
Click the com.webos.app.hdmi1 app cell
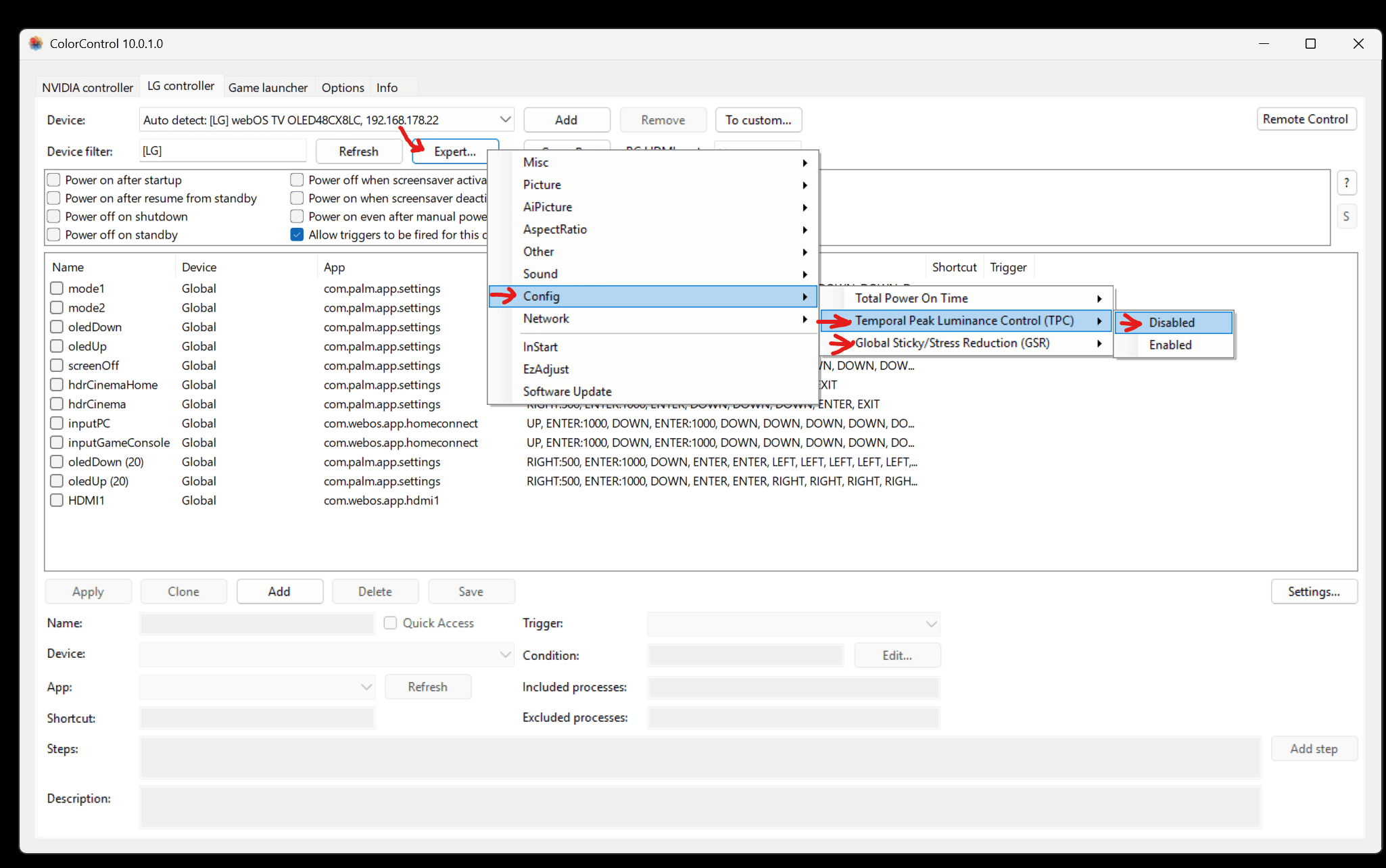click(381, 500)
